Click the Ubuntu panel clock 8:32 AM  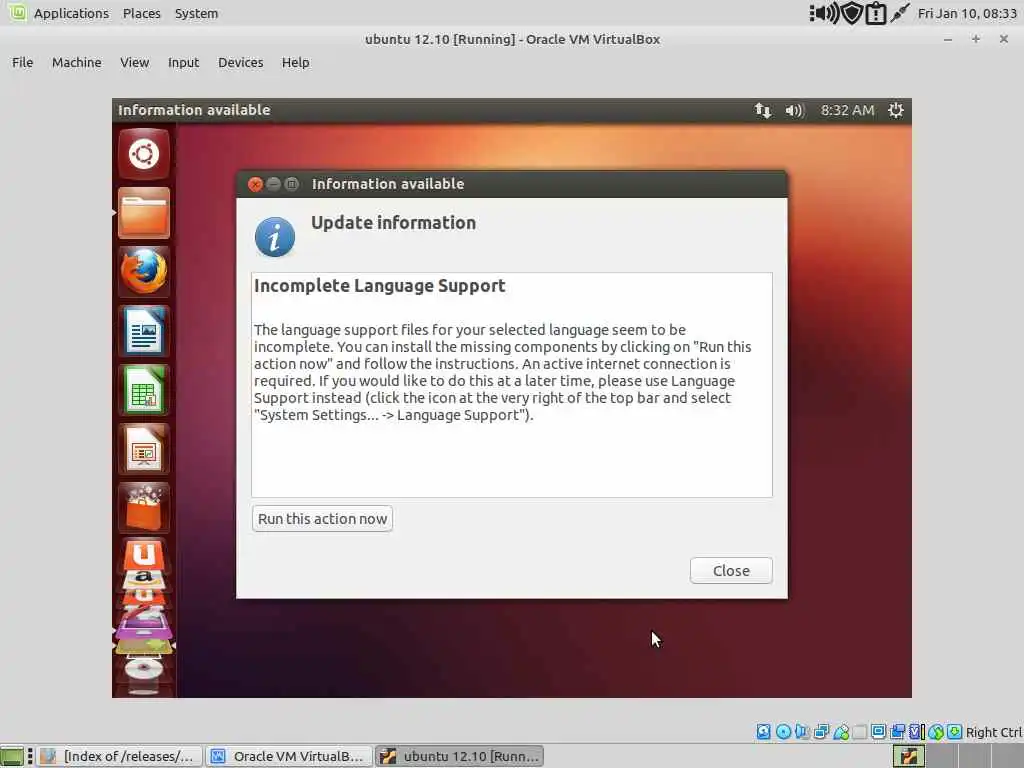pyautogui.click(x=848, y=110)
